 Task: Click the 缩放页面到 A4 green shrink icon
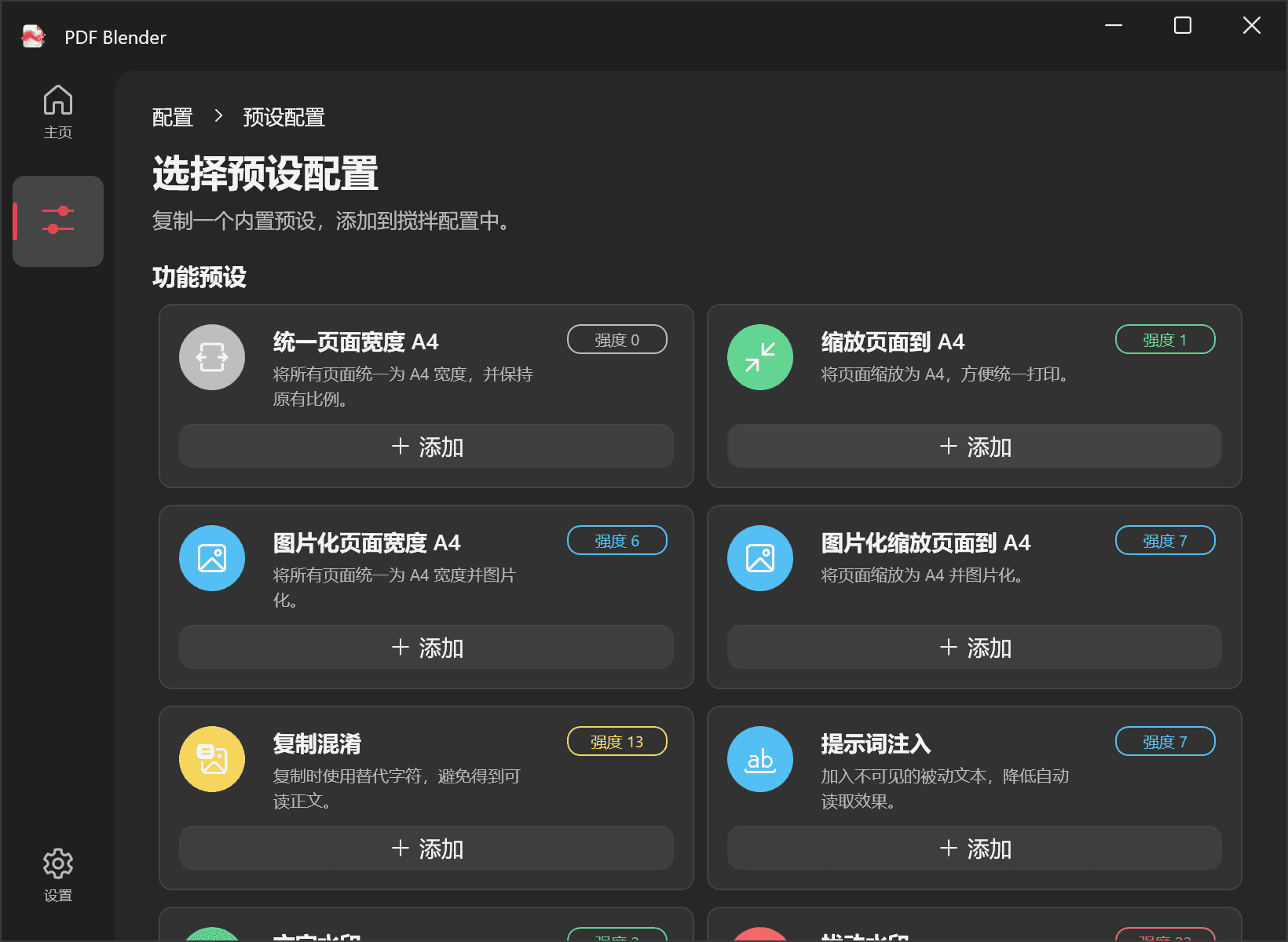pos(760,357)
